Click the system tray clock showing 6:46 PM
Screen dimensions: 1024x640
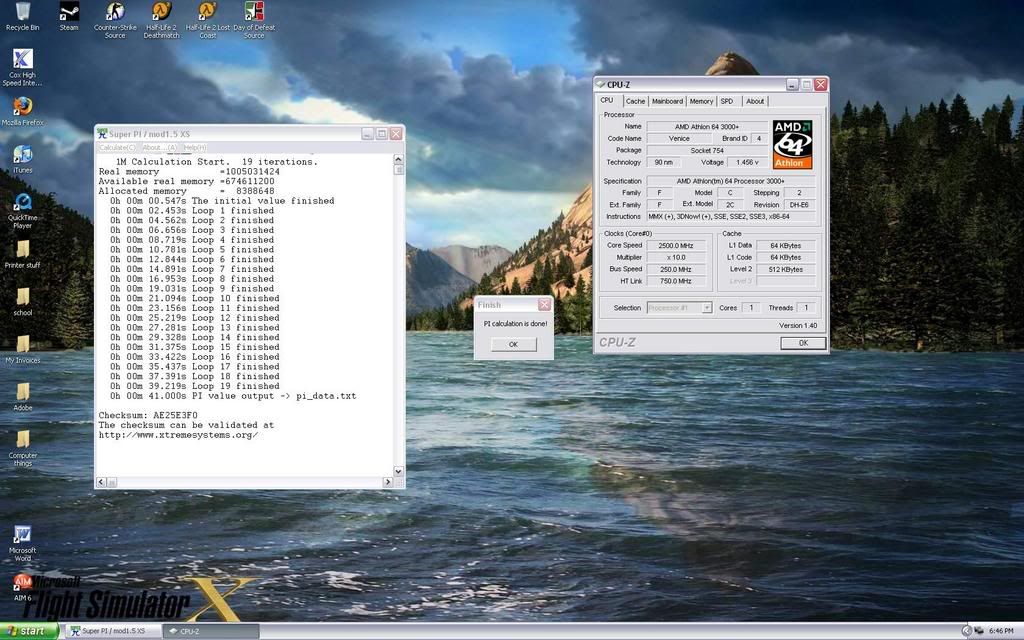(x=1000, y=631)
